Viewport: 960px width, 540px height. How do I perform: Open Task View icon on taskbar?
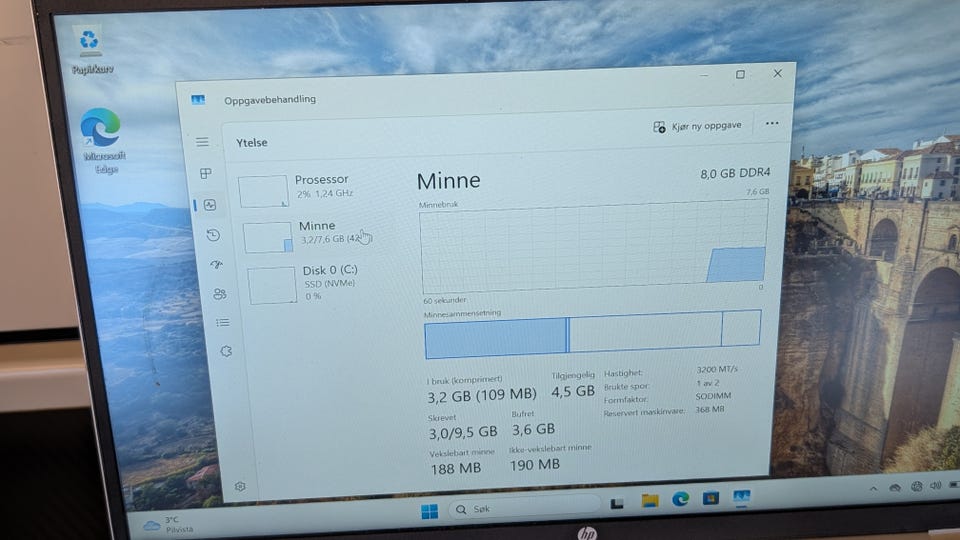pyautogui.click(x=617, y=503)
